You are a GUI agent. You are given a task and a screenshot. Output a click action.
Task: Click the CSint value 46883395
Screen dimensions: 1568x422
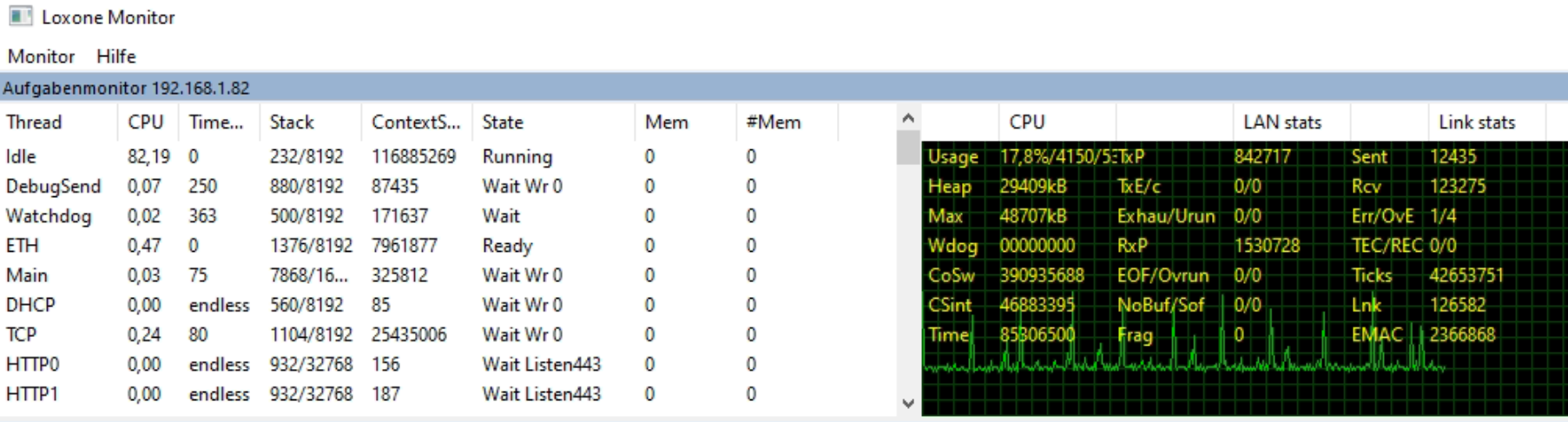click(1037, 305)
